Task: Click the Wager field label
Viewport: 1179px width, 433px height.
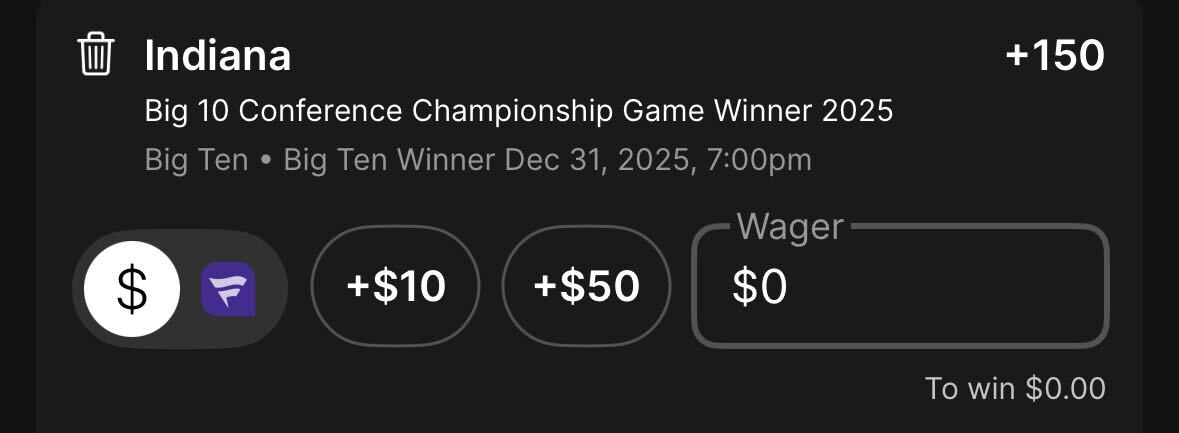Action: 790,227
